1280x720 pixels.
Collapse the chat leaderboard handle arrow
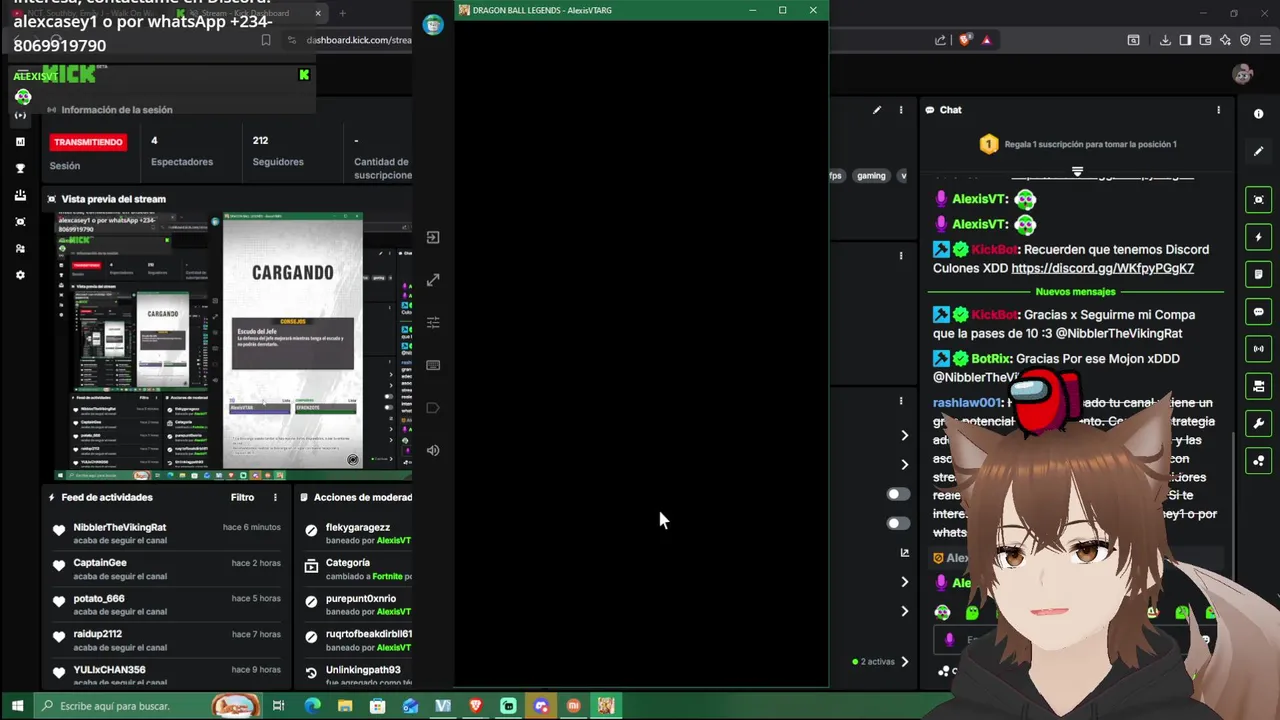pyautogui.click(x=1077, y=172)
